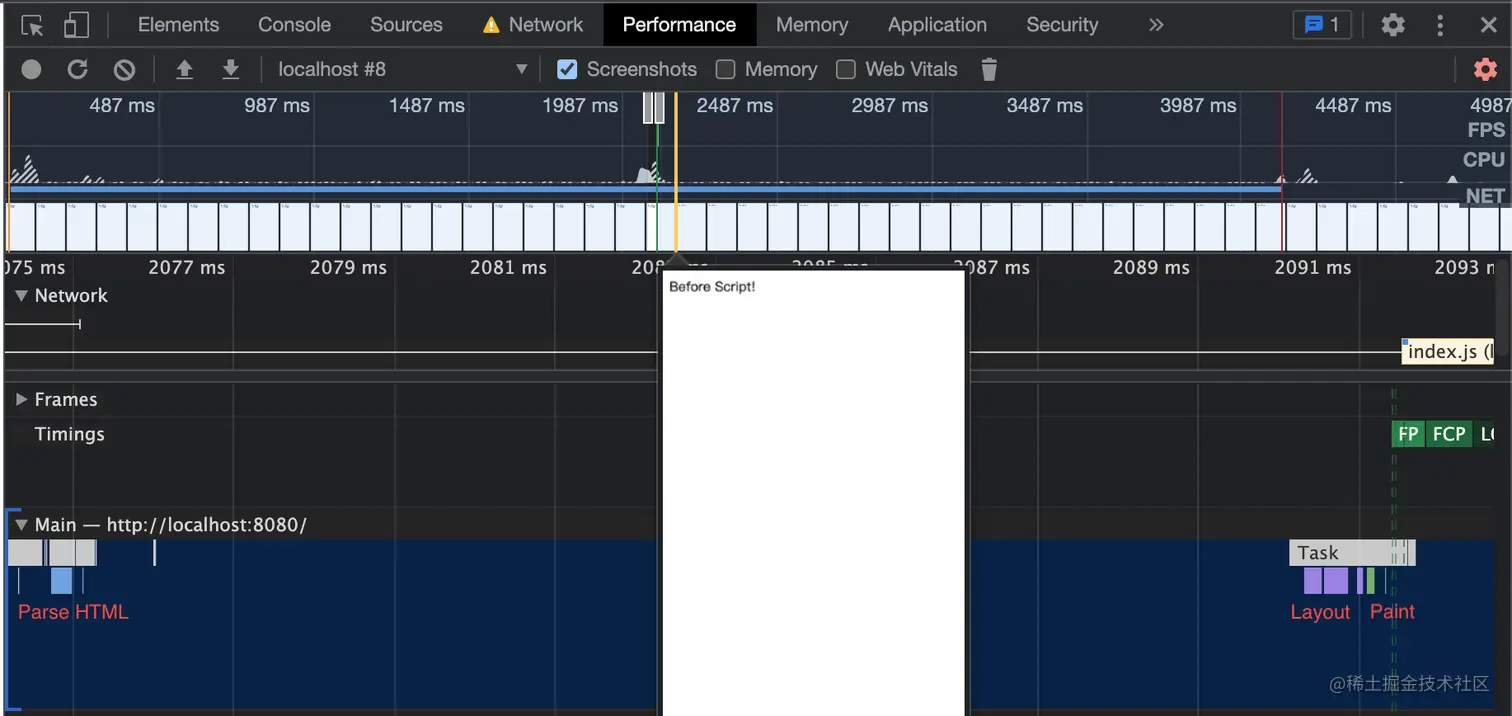Click the CPU overview row label

click(1484, 160)
